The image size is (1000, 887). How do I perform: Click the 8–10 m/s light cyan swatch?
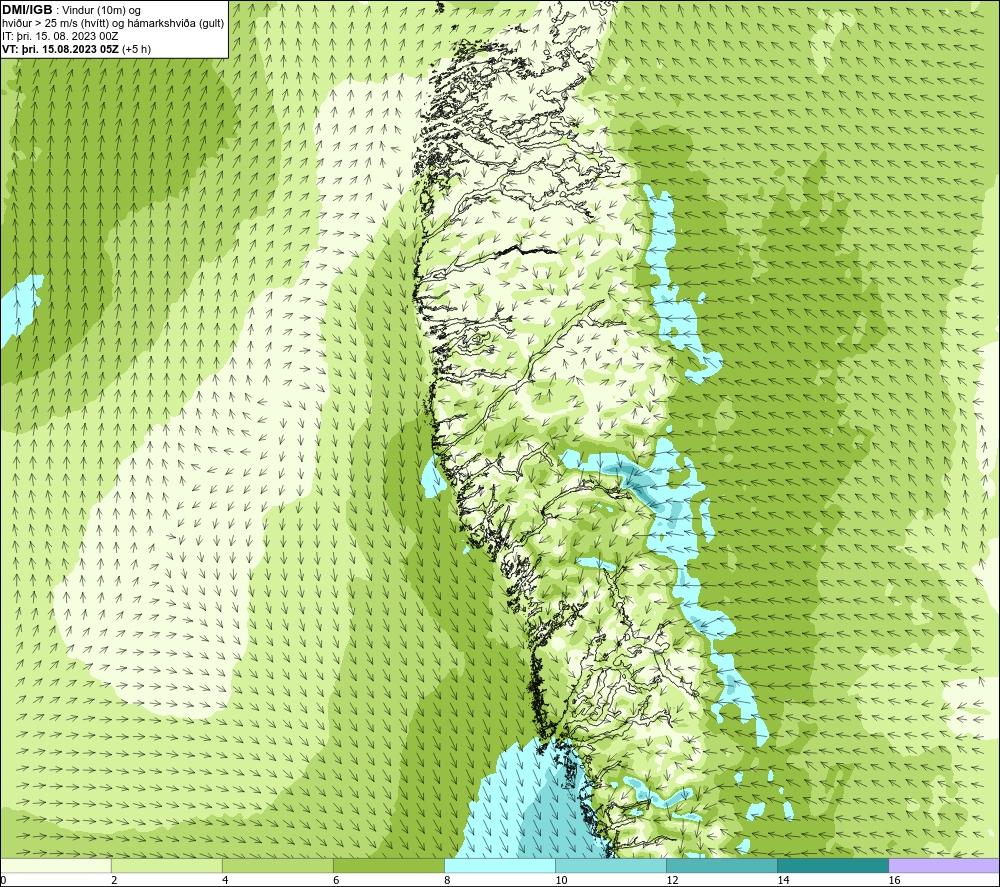coord(500,866)
